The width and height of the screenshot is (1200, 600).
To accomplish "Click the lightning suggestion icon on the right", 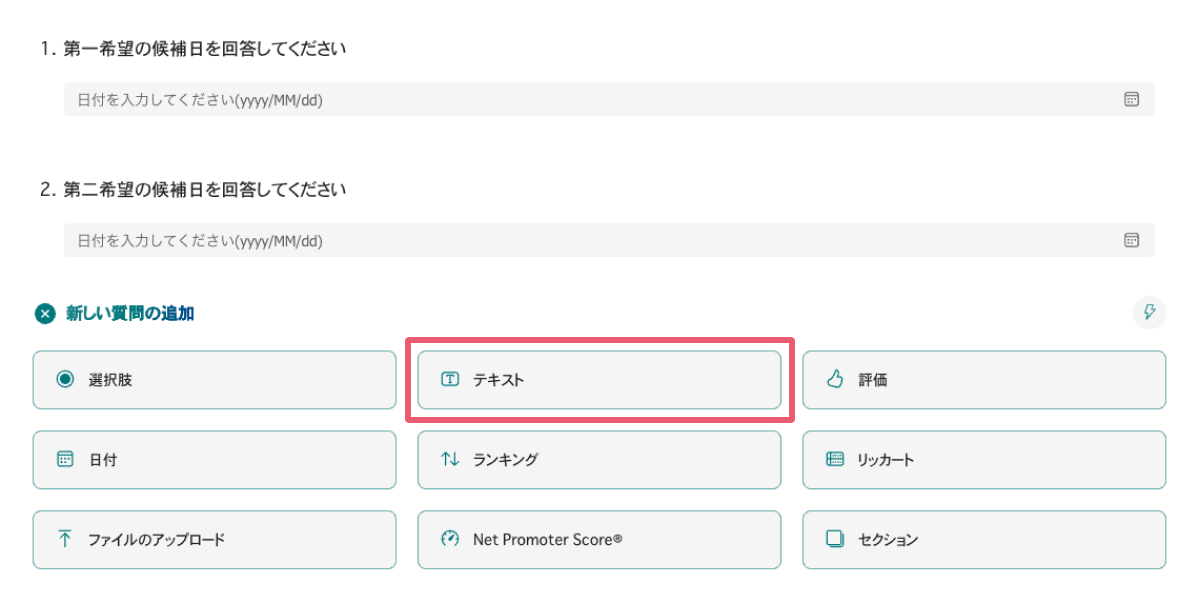I will point(1149,313).
